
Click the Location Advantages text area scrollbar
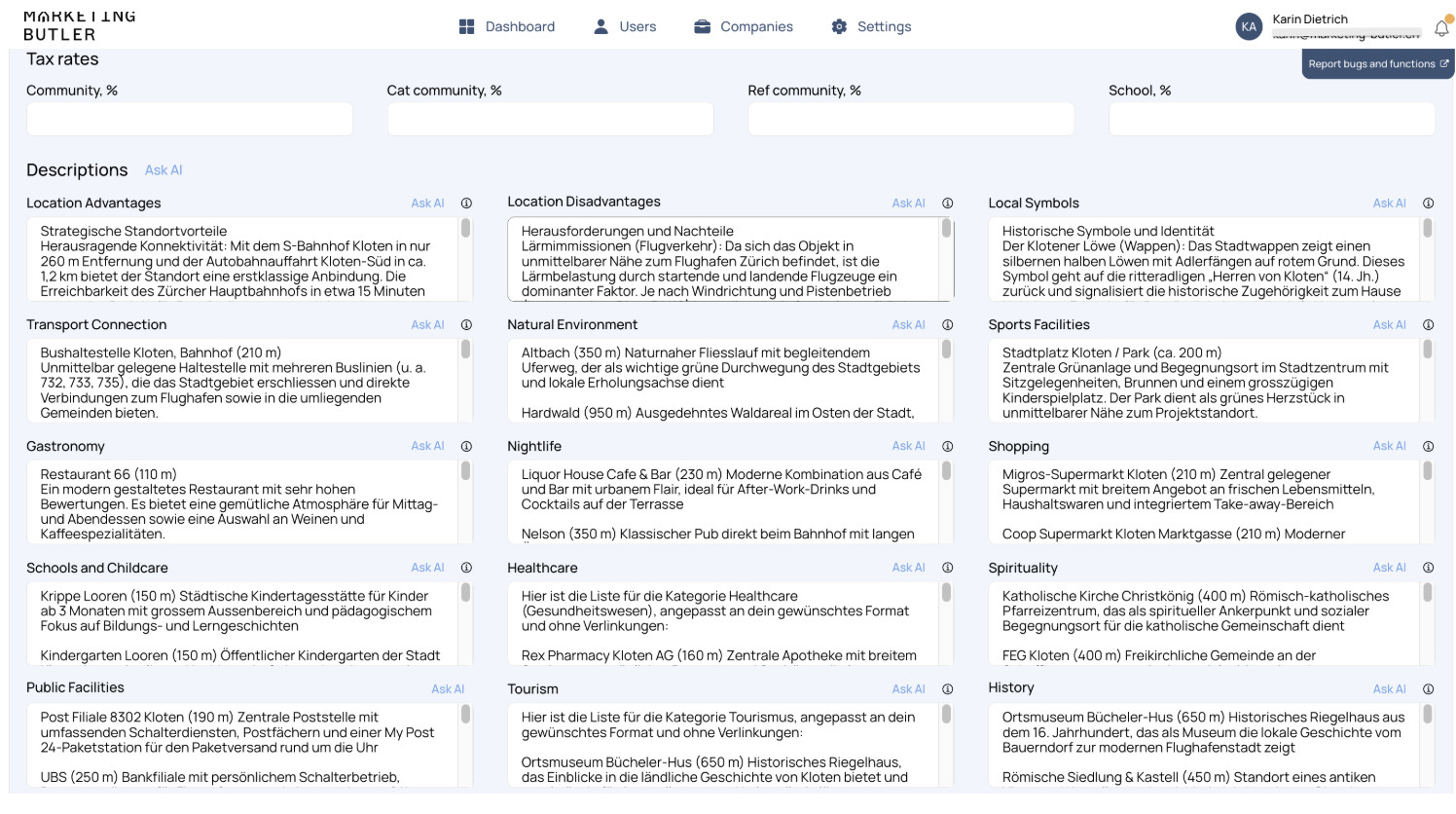coord(466,228)
